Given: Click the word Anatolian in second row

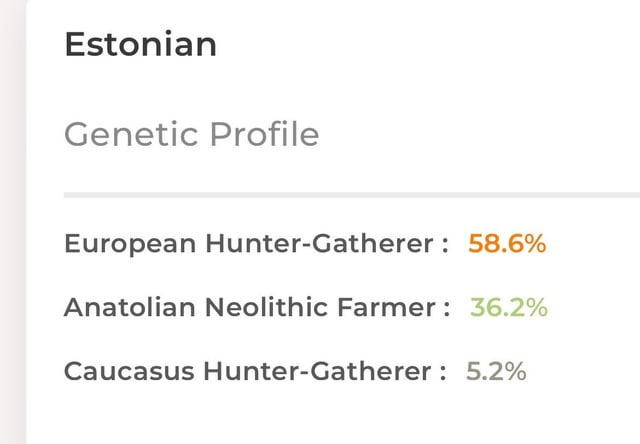Looking at the screenshot, I should pyautogui.click(x=130, y=307).
